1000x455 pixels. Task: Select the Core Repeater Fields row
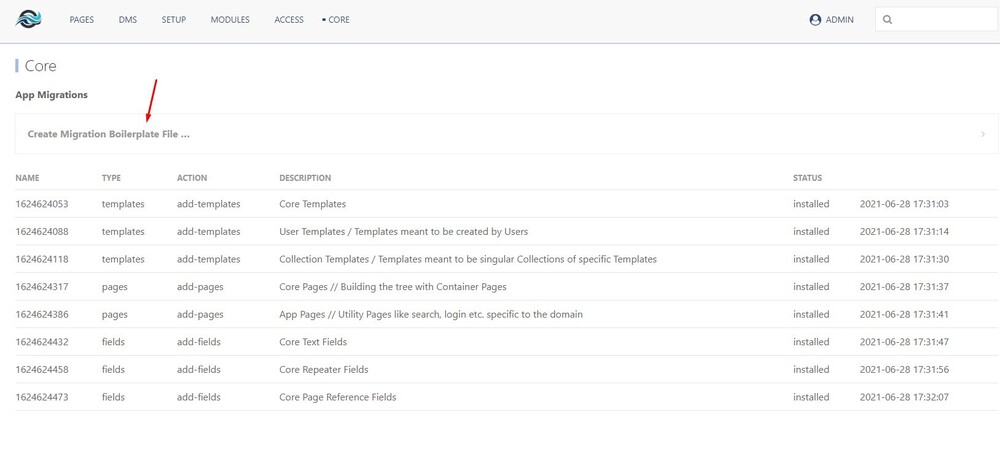point(323,369)
